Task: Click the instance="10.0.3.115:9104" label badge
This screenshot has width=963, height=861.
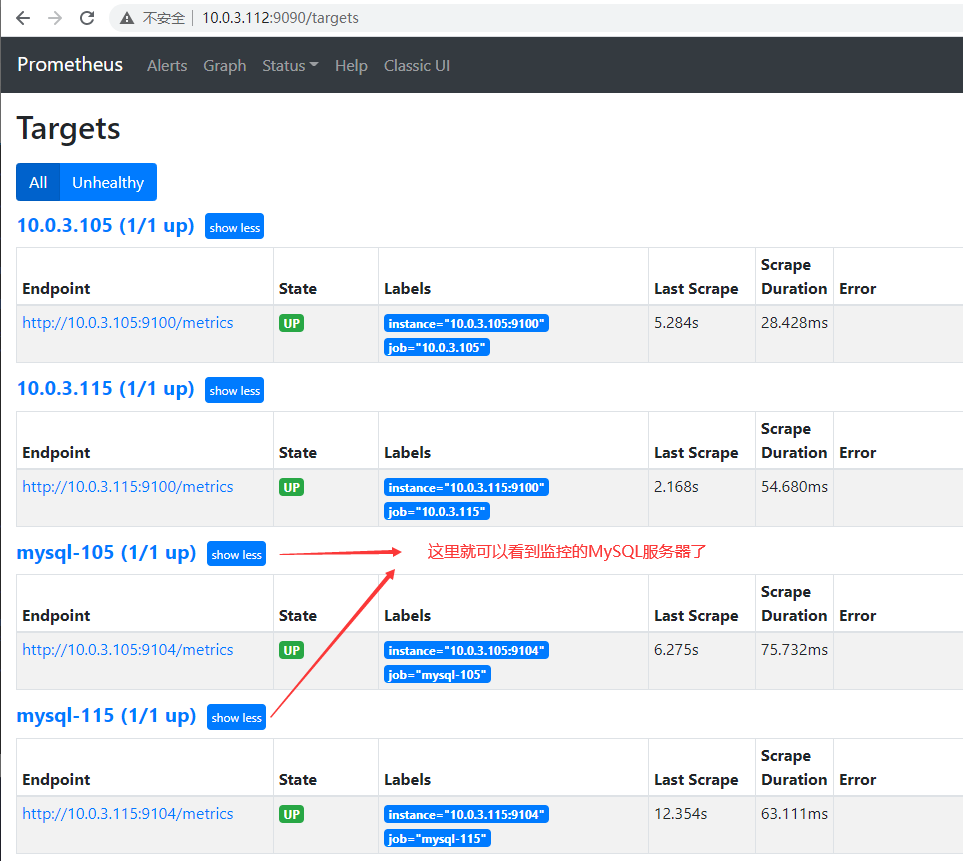Action: pos(466,813)
